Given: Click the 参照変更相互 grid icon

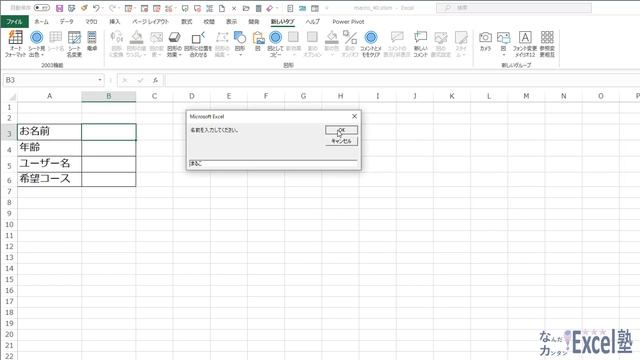Looking at the screenshot, I should click(547, 44).
